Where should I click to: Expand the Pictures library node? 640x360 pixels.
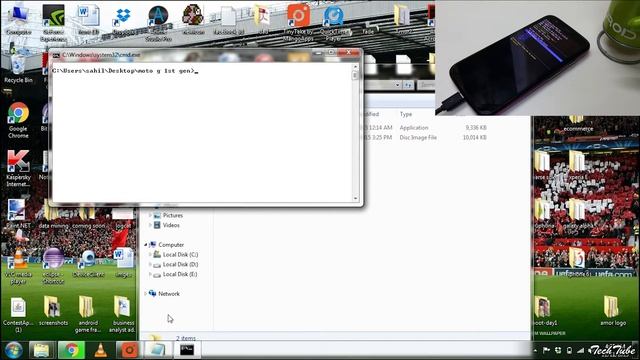151,215
